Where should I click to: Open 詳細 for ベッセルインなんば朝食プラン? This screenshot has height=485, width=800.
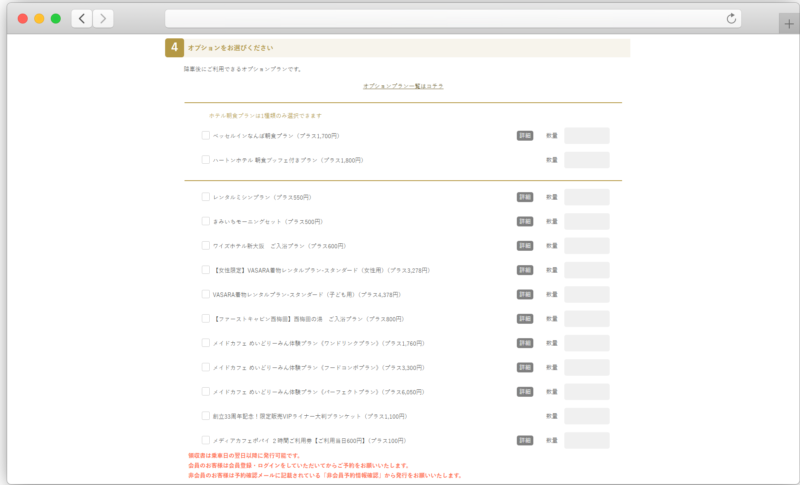point(525,136)
